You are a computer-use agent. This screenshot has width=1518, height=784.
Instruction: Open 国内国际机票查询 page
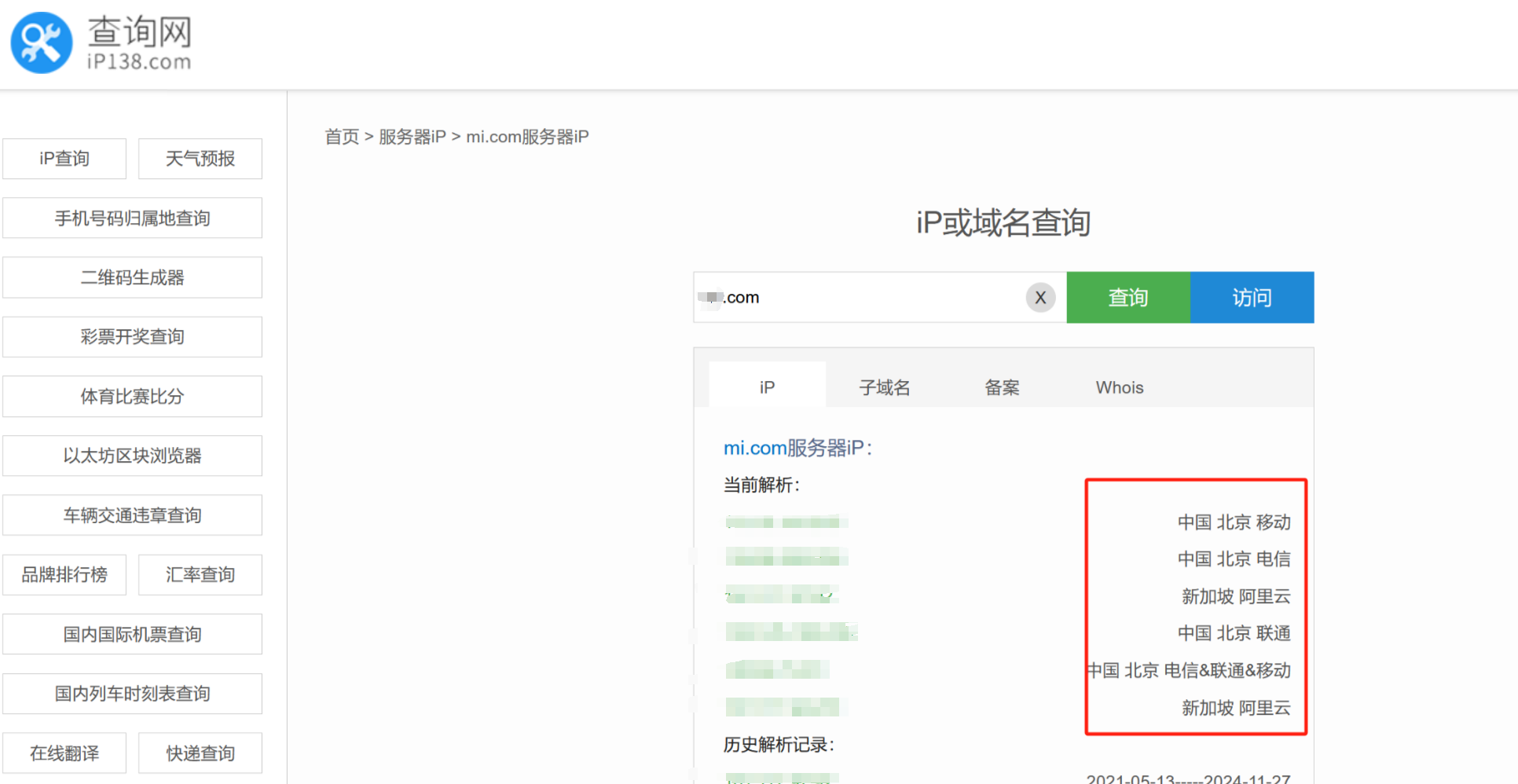click(132, 634)
